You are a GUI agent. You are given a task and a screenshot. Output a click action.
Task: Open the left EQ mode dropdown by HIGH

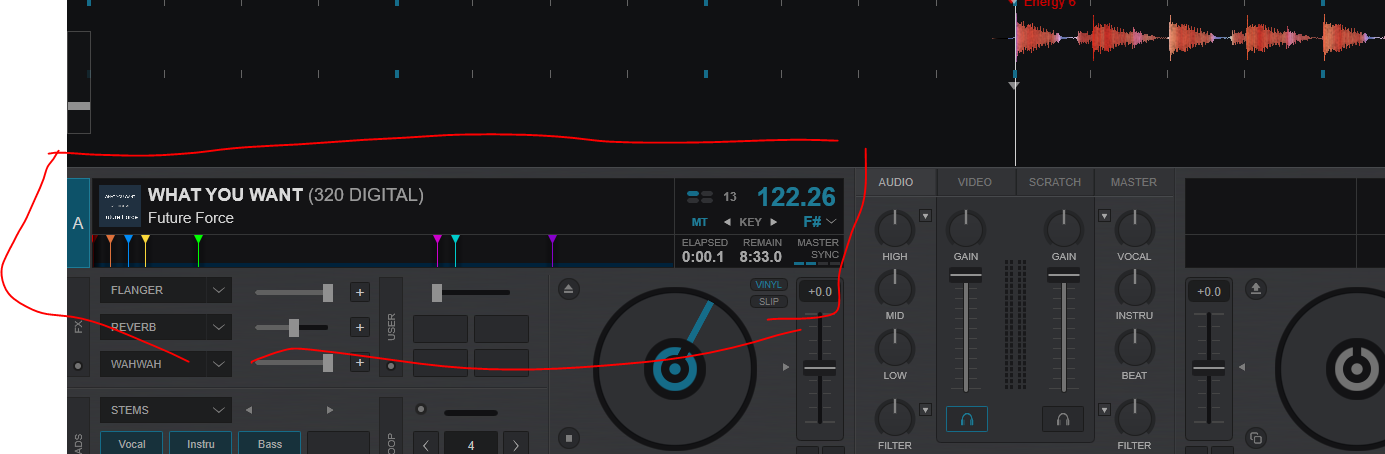(x=925, y=215)
